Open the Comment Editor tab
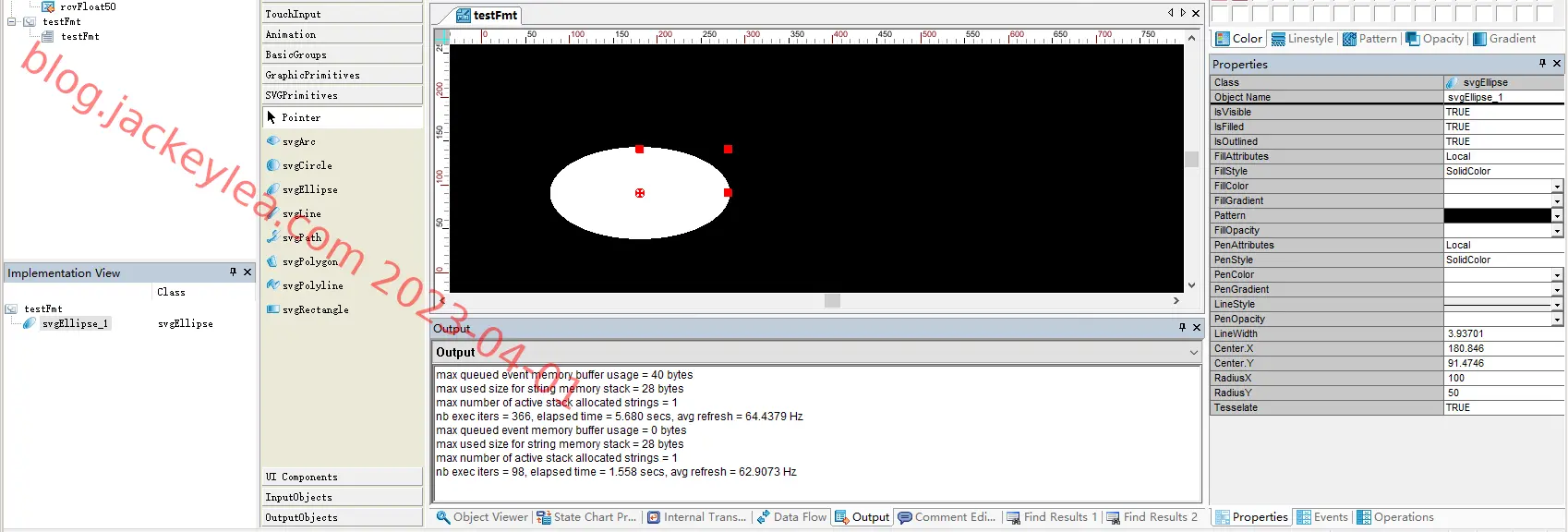The image size is (1568, 532). [x=947, y=517]
